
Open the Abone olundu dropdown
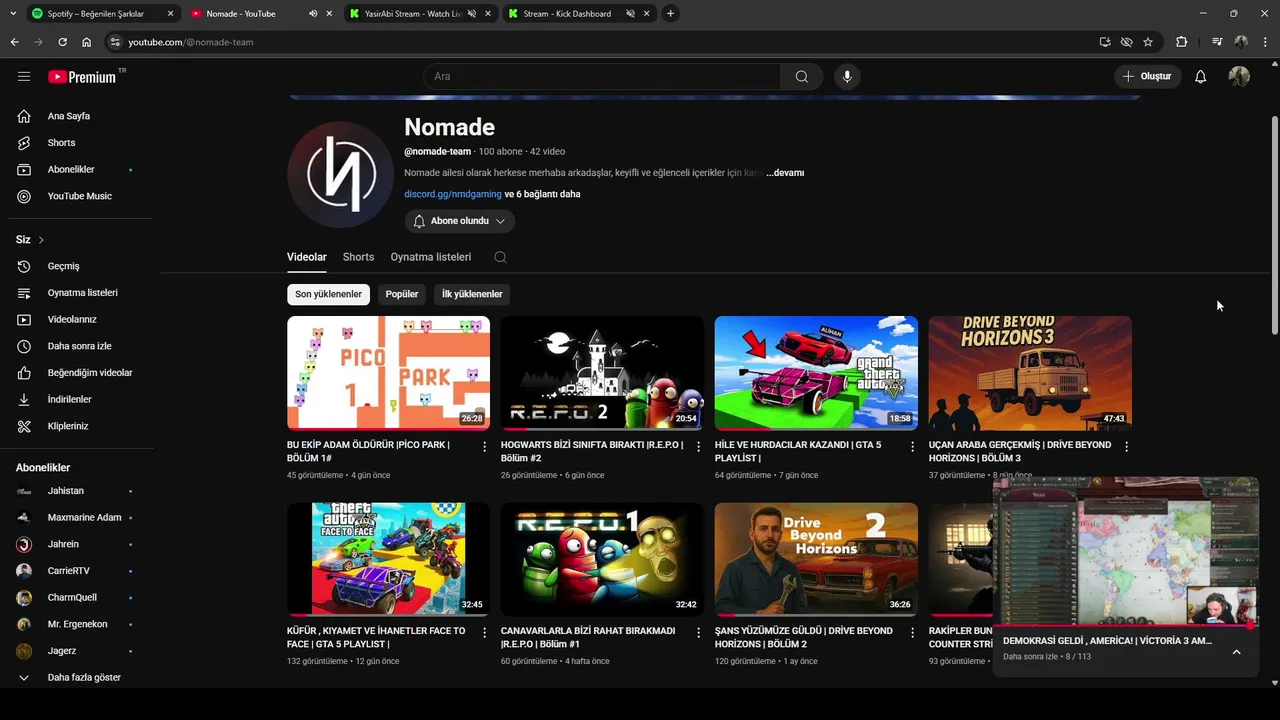460,221
